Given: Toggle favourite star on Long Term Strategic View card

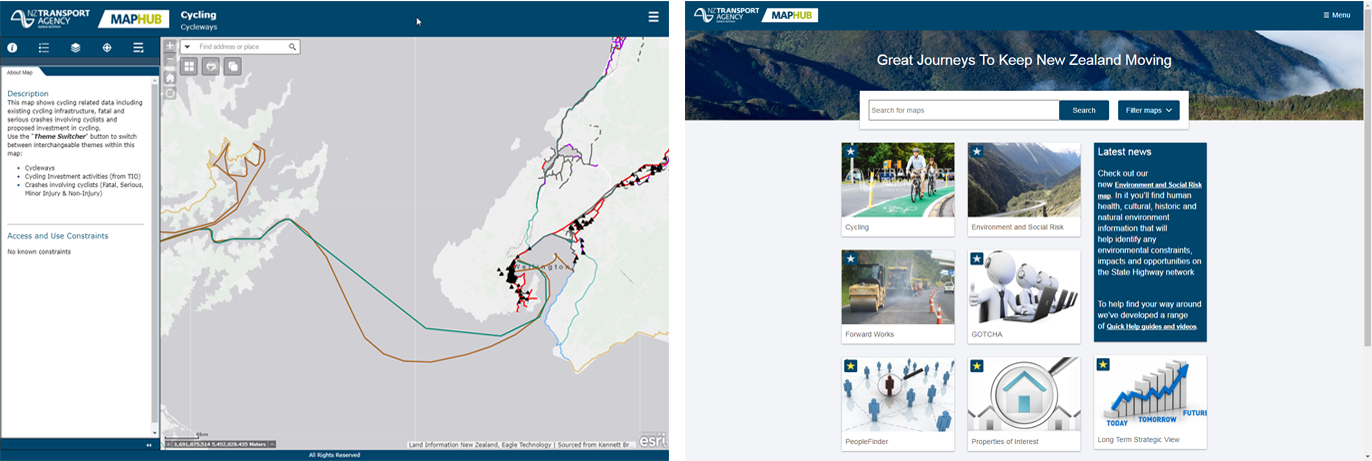Looking at the screenshot, I should (x=1103, y=365).
